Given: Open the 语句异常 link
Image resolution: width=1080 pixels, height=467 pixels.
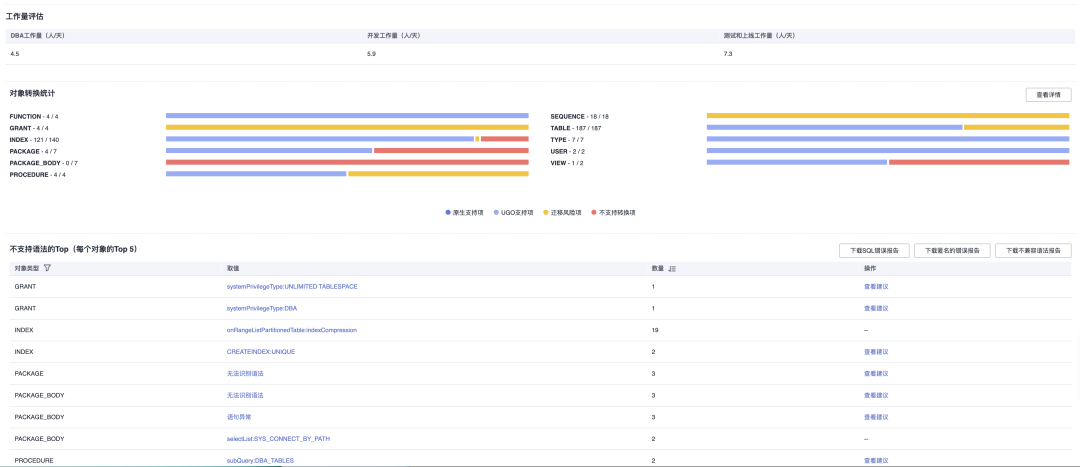Looking at the screenshot, I should point(239,417).
